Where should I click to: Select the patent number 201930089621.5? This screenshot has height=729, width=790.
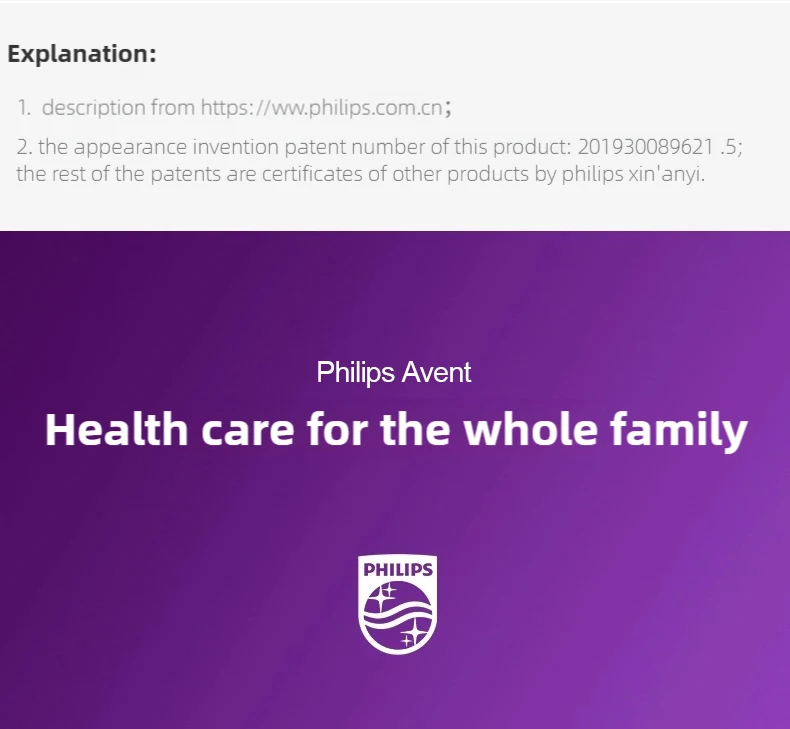(657, 147)
